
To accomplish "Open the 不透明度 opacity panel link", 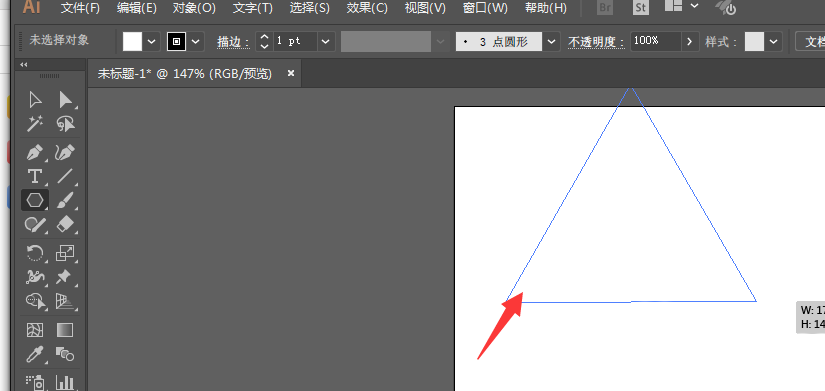I will pos(596,42).
